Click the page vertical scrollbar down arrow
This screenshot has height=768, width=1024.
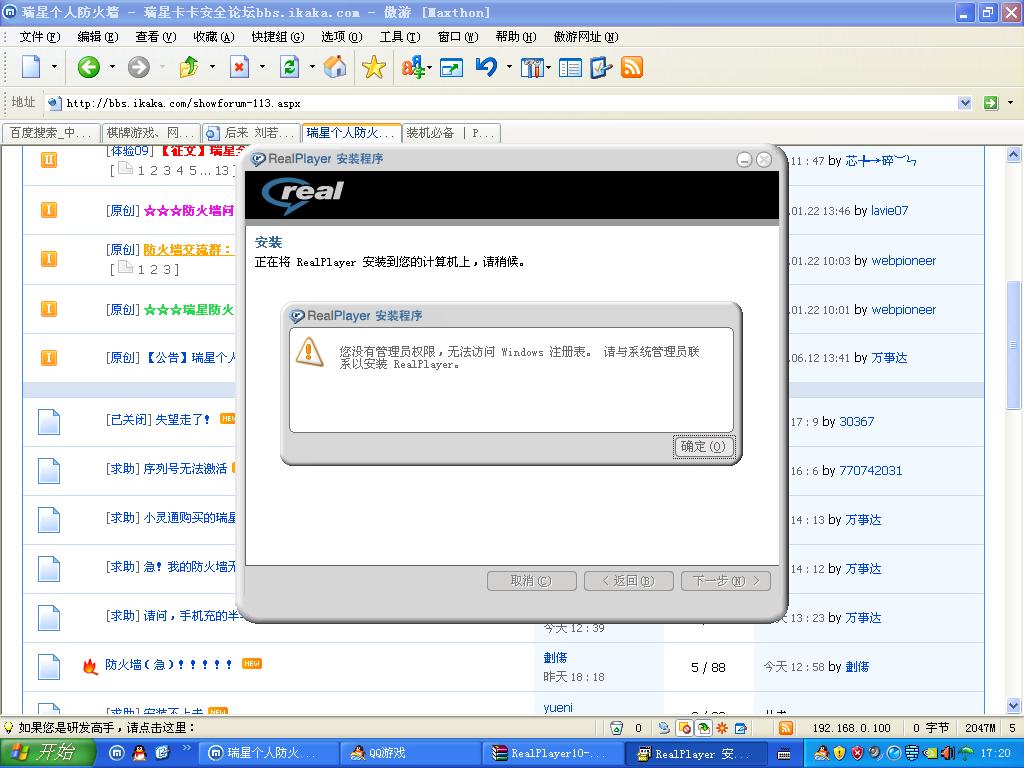pyautogui.click(x=1014, y=706)
